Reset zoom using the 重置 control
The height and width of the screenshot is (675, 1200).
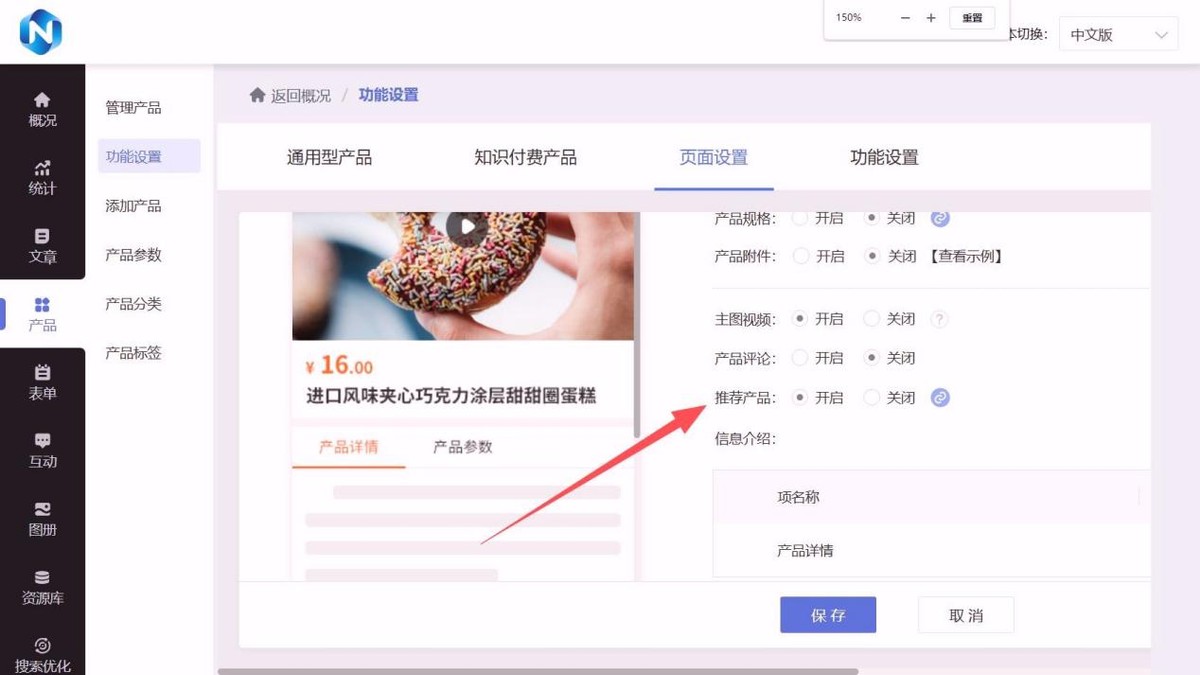pos(971,17)
